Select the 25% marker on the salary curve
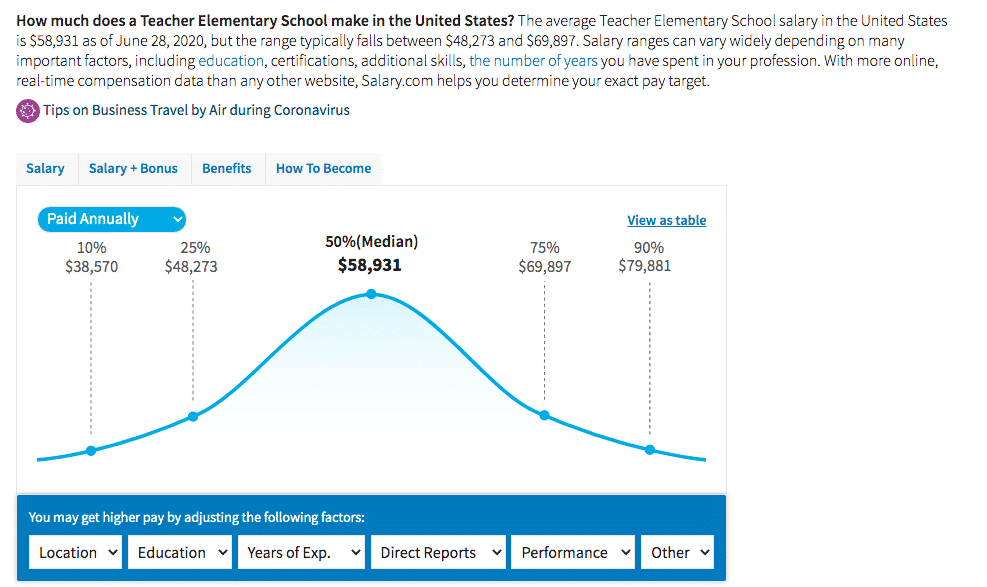The height and width of the screenshot is (587, 987). coord(192,417)
